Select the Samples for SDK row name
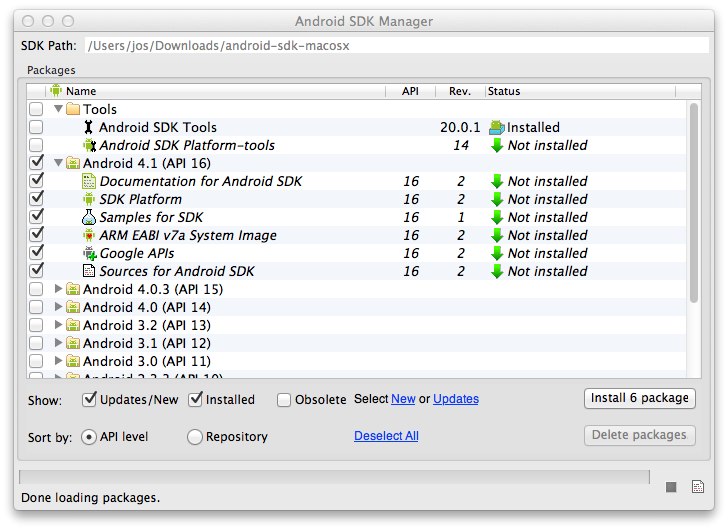The image size is (728, 530). 151,217
